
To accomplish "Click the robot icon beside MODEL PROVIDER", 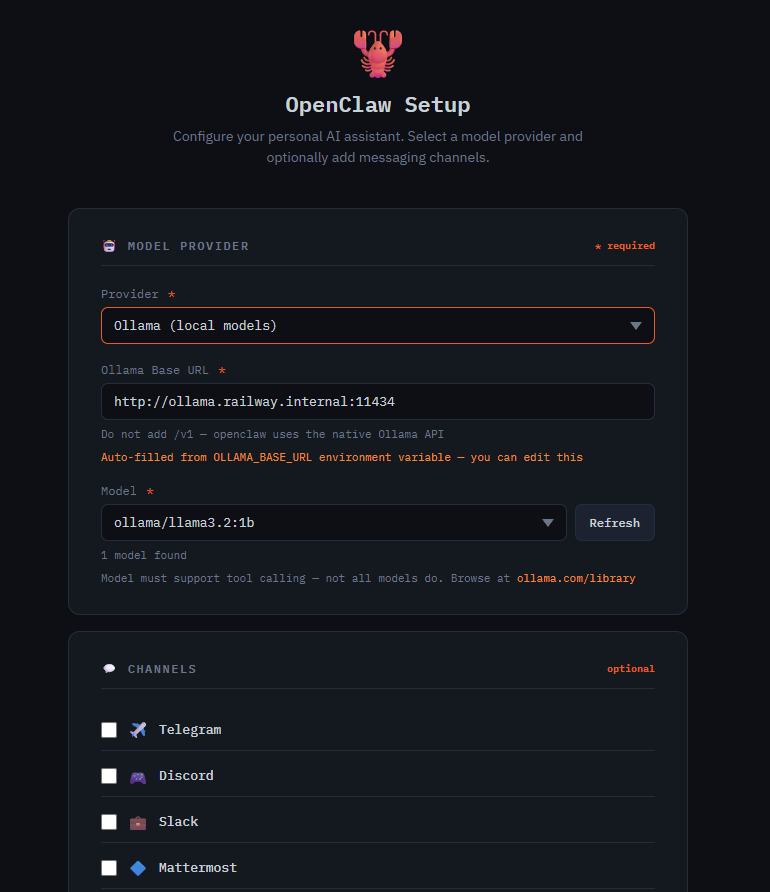I will [x=109, y=245].
